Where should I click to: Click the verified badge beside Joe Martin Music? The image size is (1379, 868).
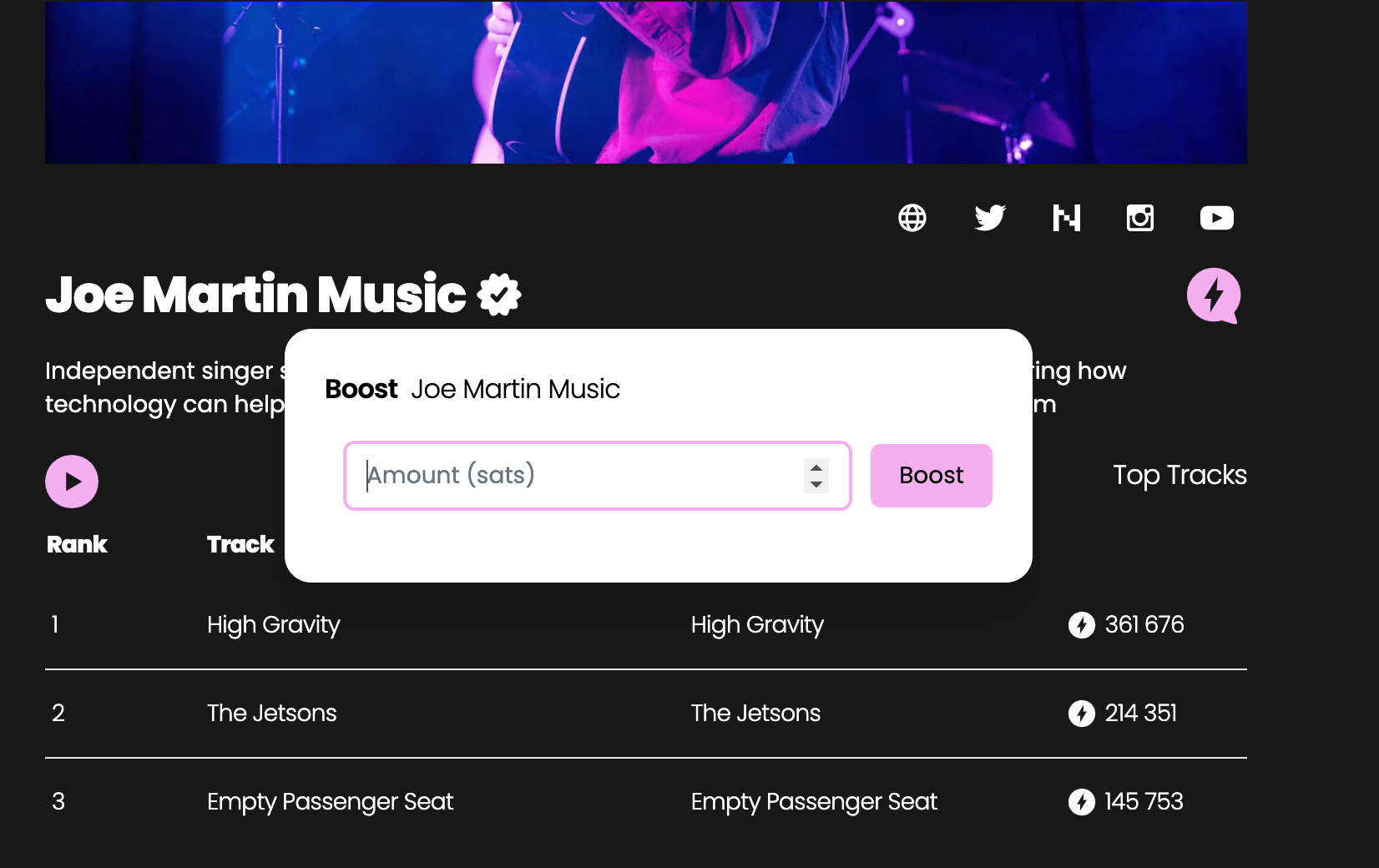pos(499,295)
